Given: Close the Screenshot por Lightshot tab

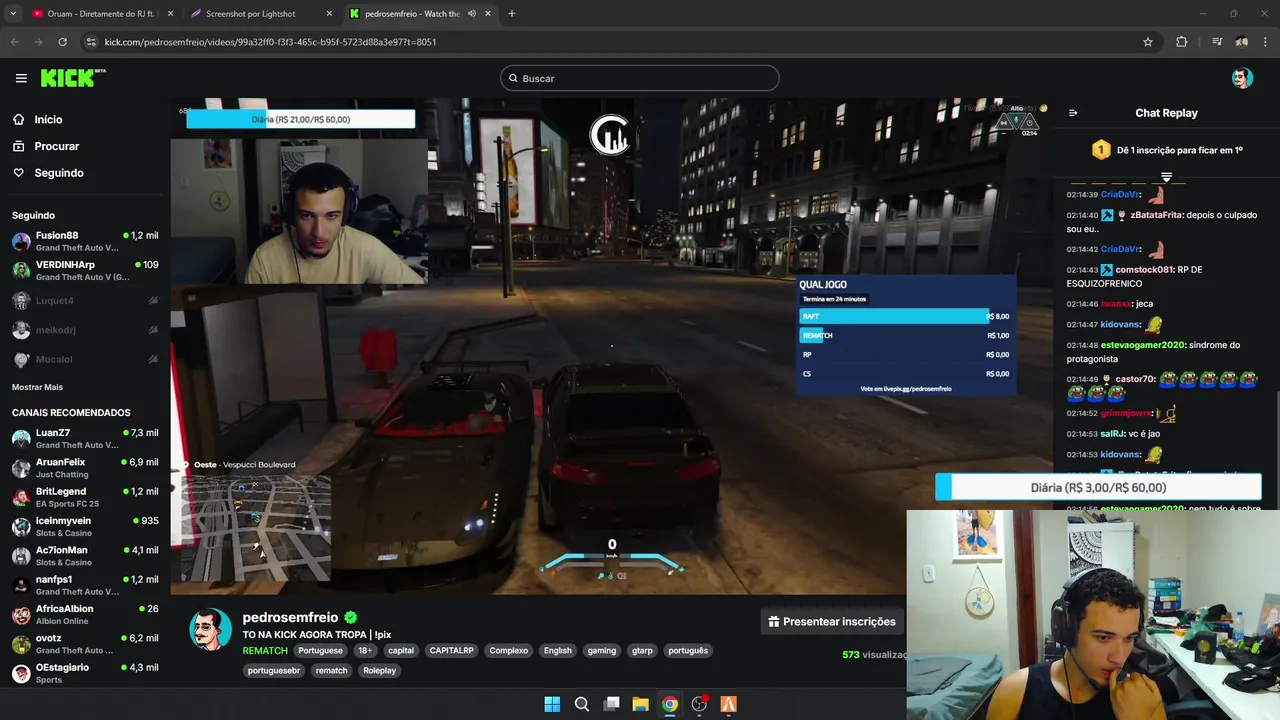Looking at the screenshot, I should [329, 14].
